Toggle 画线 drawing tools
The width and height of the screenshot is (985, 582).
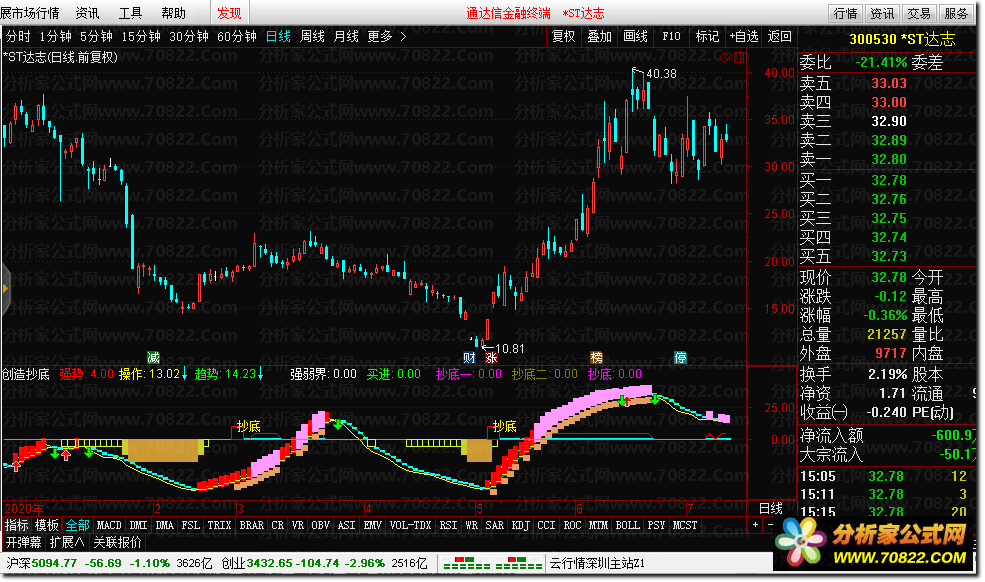[x=635, y=36]
